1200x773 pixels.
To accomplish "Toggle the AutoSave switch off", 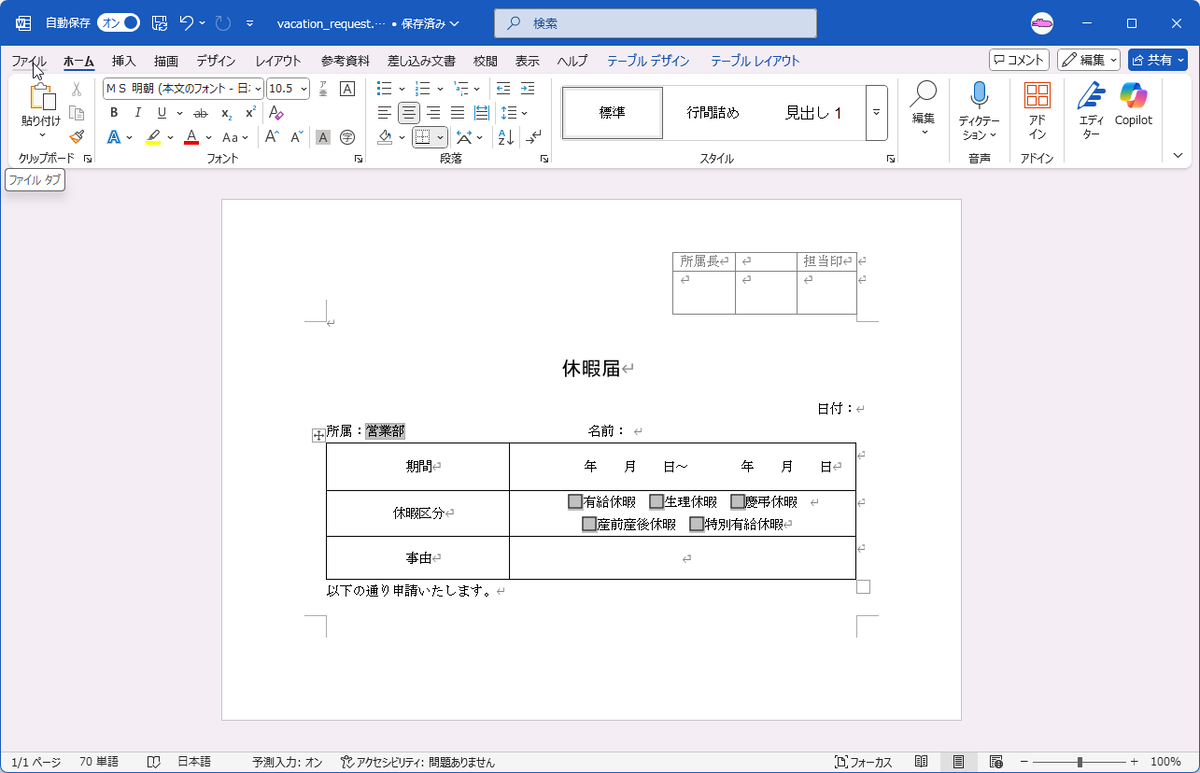I will coord(118,22).
